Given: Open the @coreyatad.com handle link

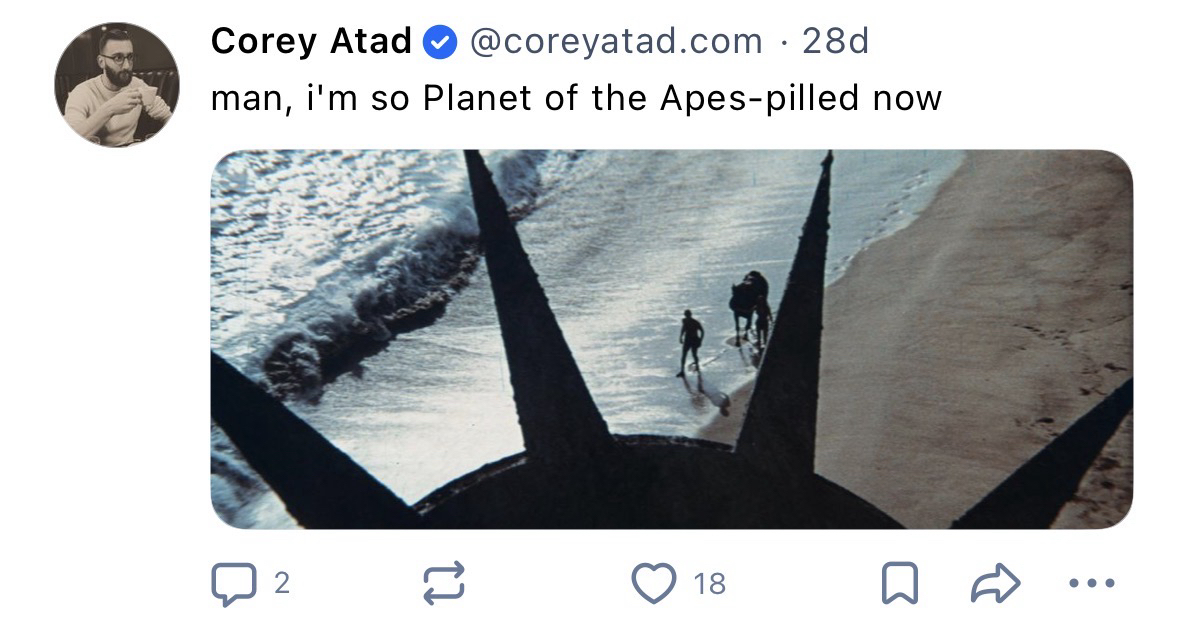Looking at the screenshot, I should pos(615,42).
